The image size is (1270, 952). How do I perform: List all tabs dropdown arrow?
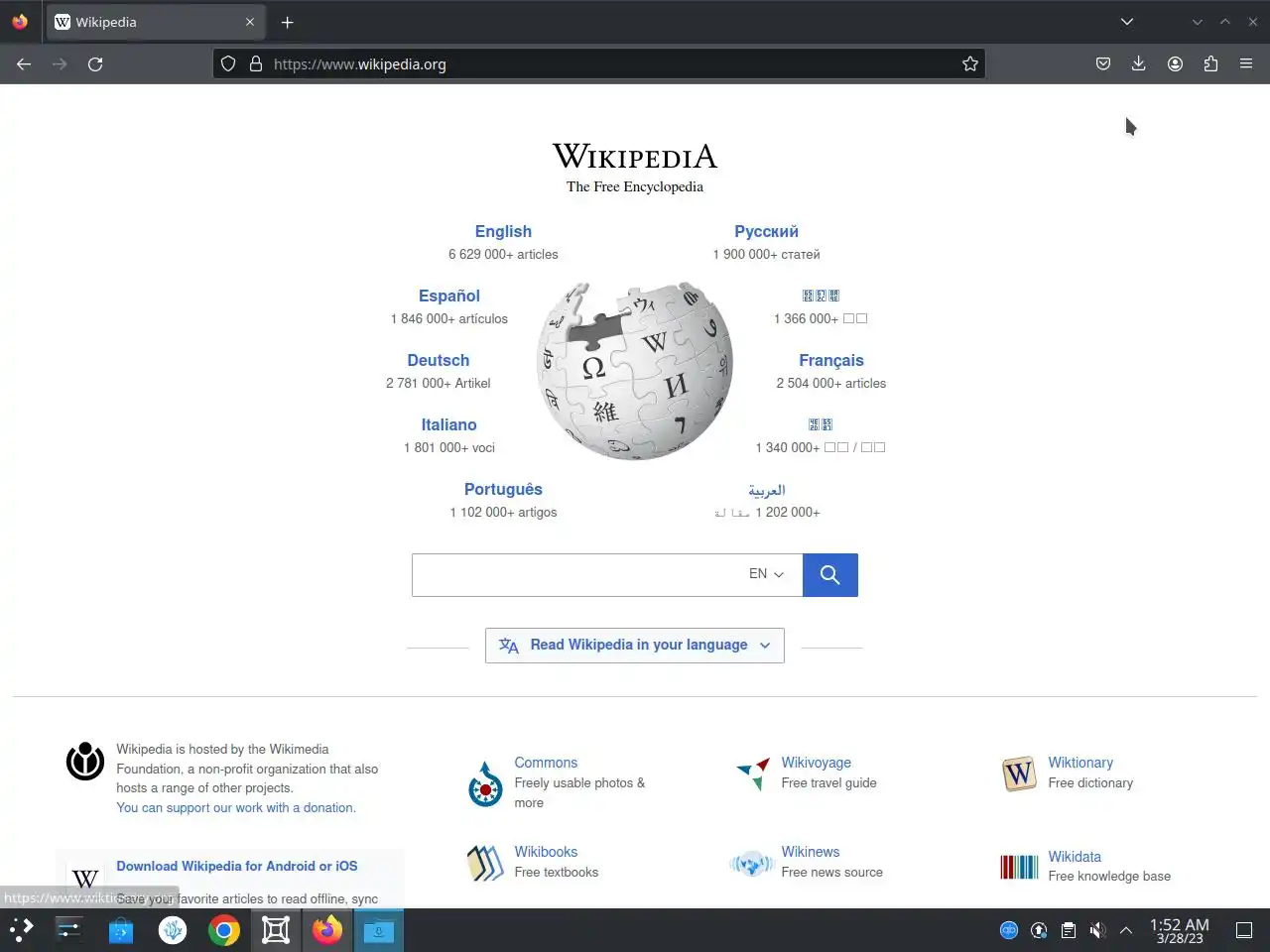coord(1127,22)
